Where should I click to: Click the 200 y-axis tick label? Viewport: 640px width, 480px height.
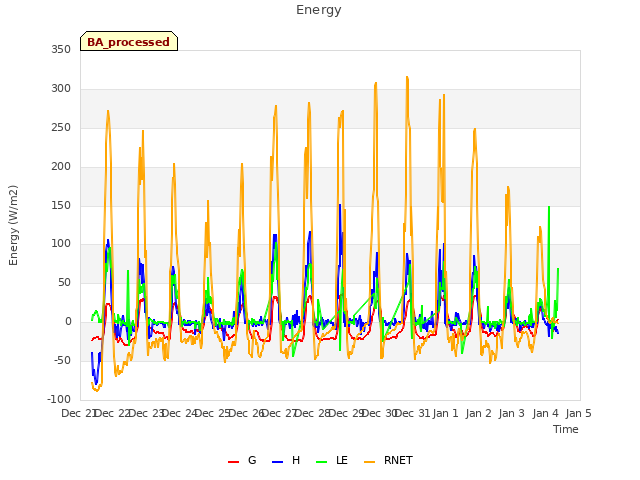pos(61,167)
